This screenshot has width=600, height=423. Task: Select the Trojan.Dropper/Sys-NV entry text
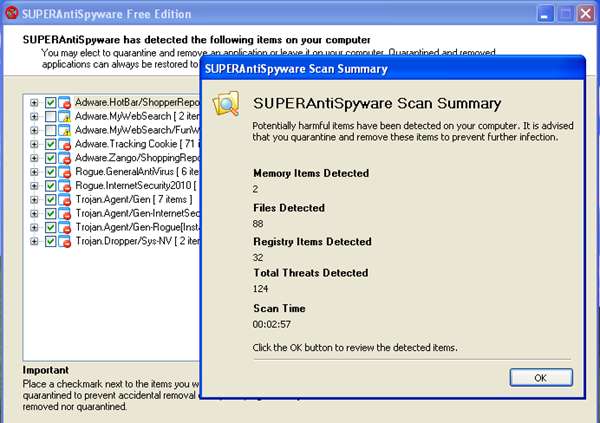point(137,241)
